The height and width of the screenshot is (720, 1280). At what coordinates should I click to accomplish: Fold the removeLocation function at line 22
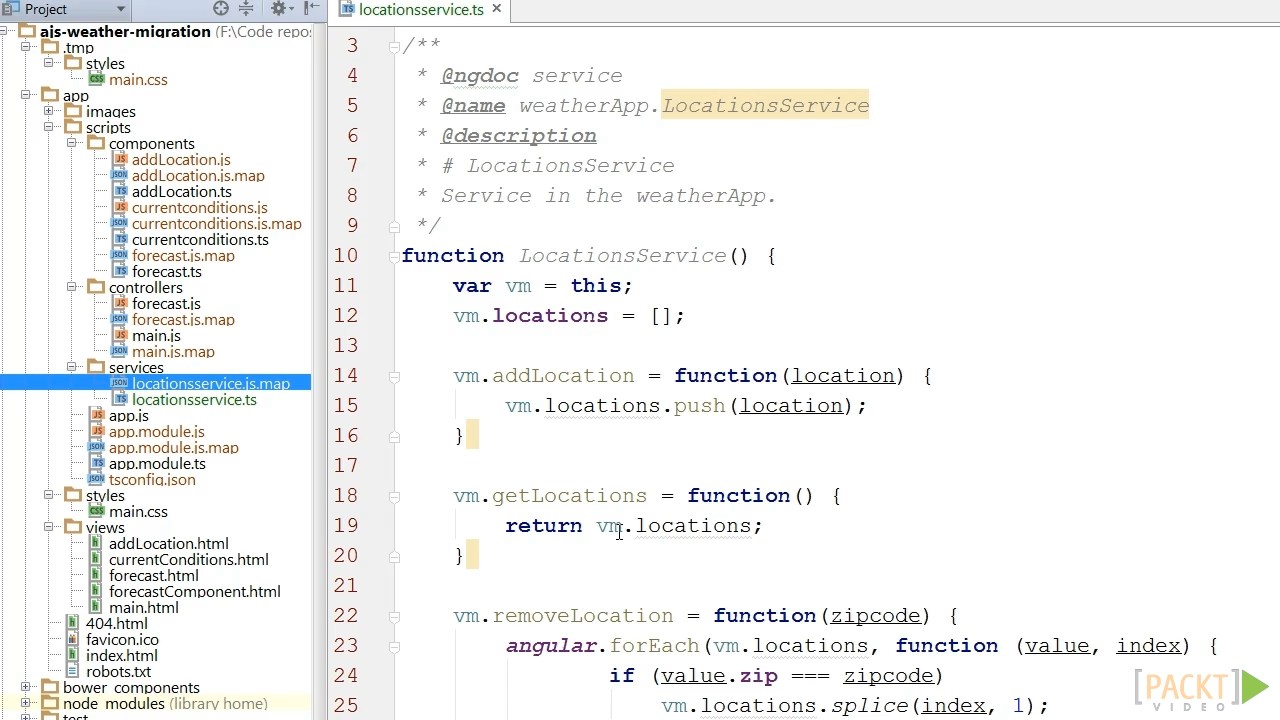[394, 616]
